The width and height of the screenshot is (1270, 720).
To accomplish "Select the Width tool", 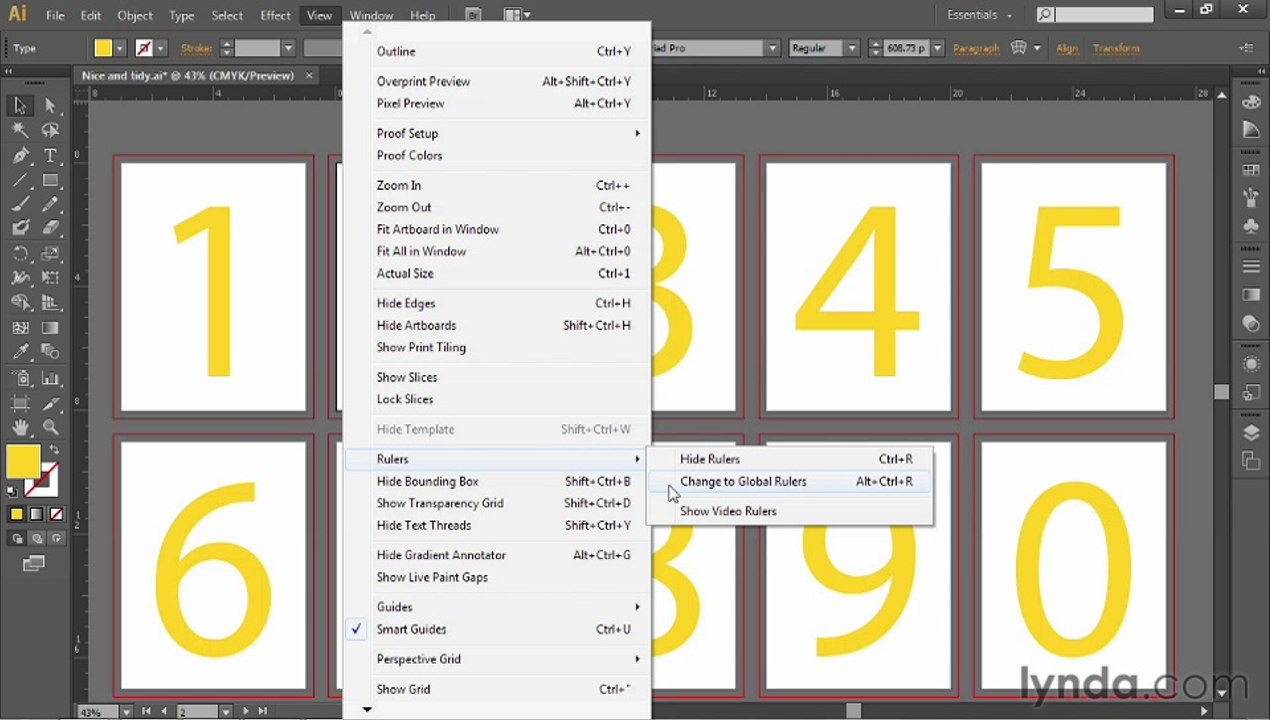I will [20, 278].
